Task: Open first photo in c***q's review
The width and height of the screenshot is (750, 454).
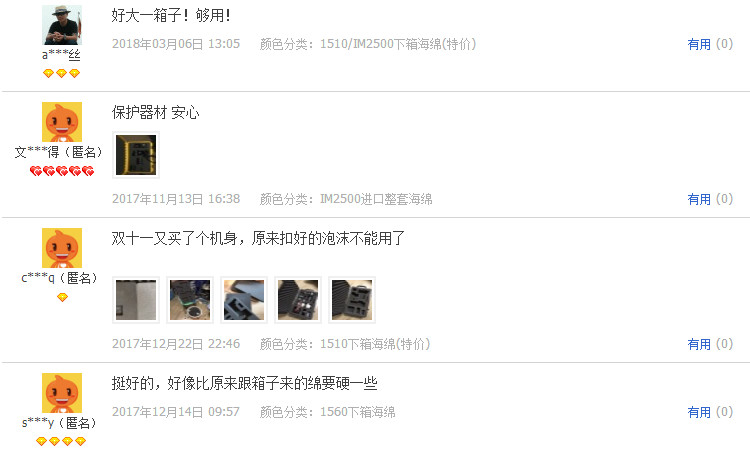Action: tap(136, 300)
